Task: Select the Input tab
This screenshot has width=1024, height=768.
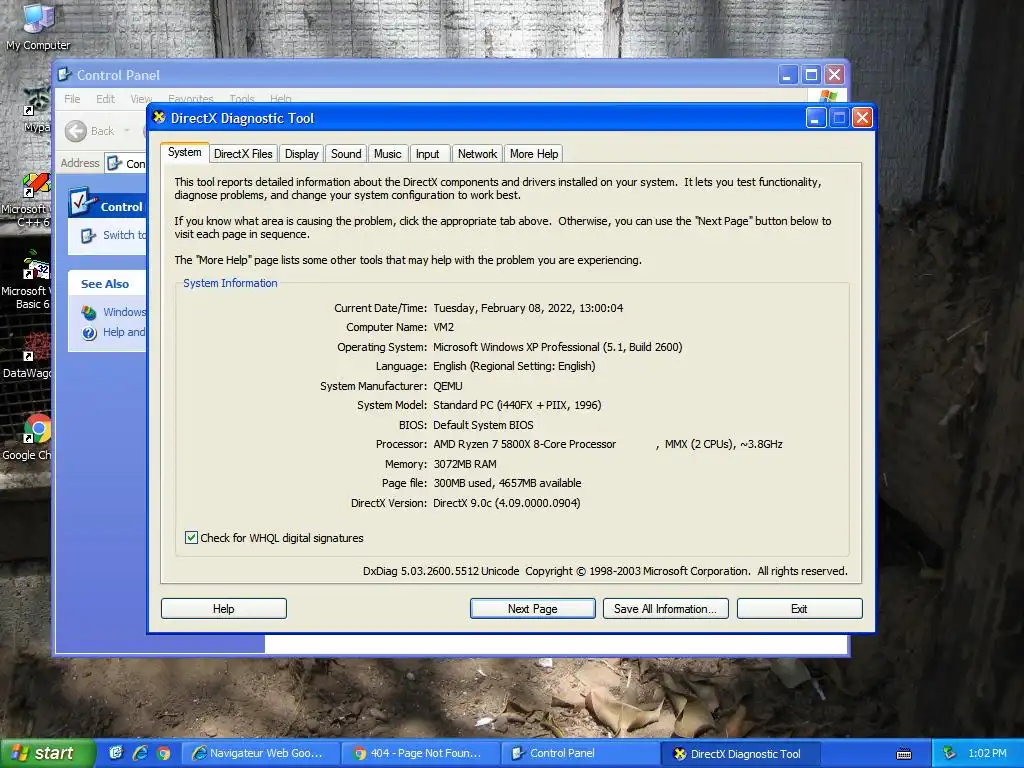Action: pyautogui.click(x=428, y=154)
